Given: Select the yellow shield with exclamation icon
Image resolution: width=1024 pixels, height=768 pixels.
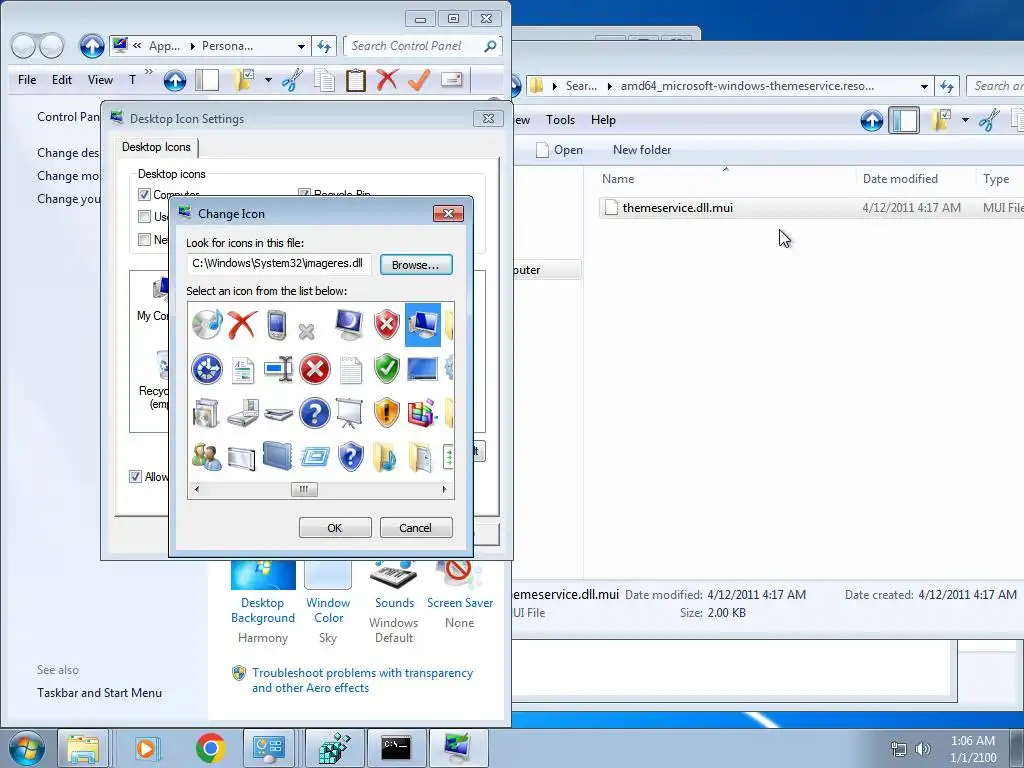Looking at the screenshot, I should pyautogui.click(x=387, y=413).
